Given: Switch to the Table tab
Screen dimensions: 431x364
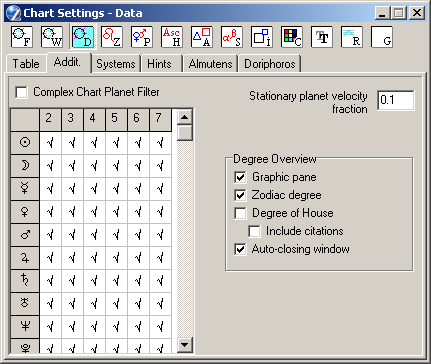Looking at the screenshot, I should [x=26, y=64].
